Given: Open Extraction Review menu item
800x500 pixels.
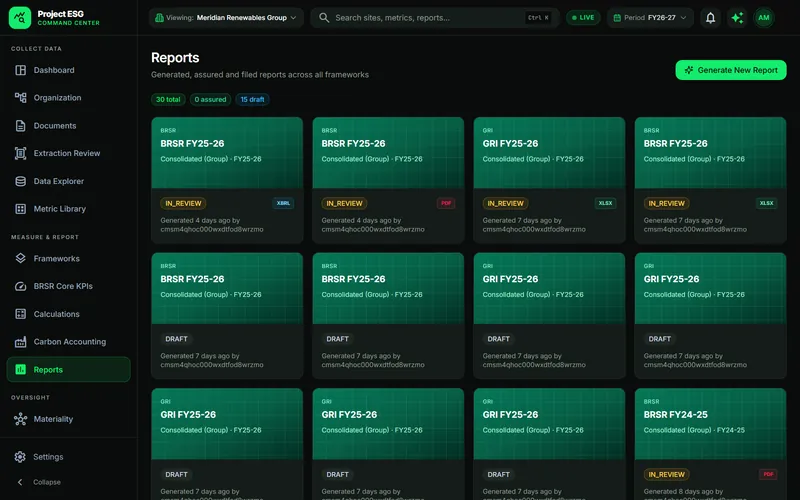Looking at the screenshot, I should point(68,153).
